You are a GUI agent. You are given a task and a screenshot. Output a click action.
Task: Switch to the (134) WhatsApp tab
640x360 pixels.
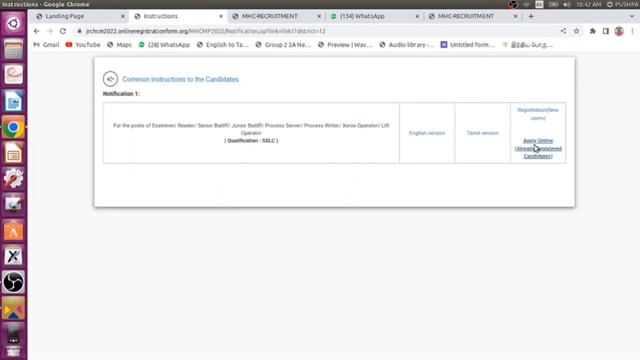click(374, 16)
